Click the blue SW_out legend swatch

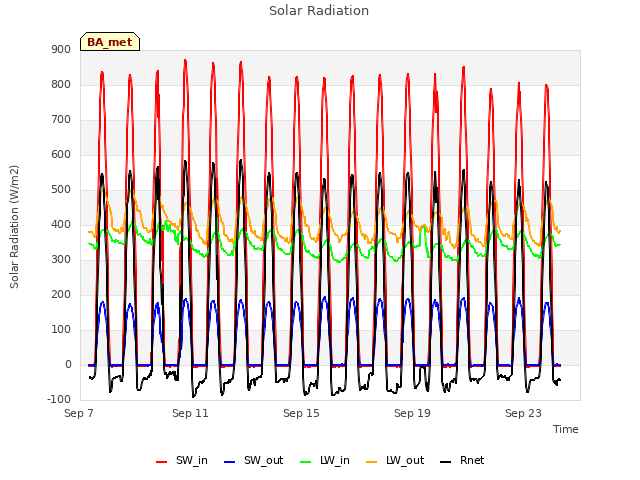coord(230,462)
